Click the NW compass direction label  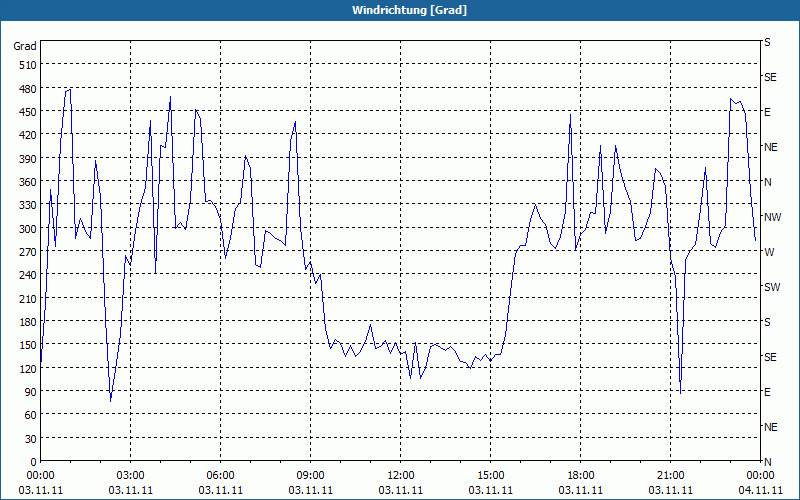pyautogui.click(x=772, y=217)
